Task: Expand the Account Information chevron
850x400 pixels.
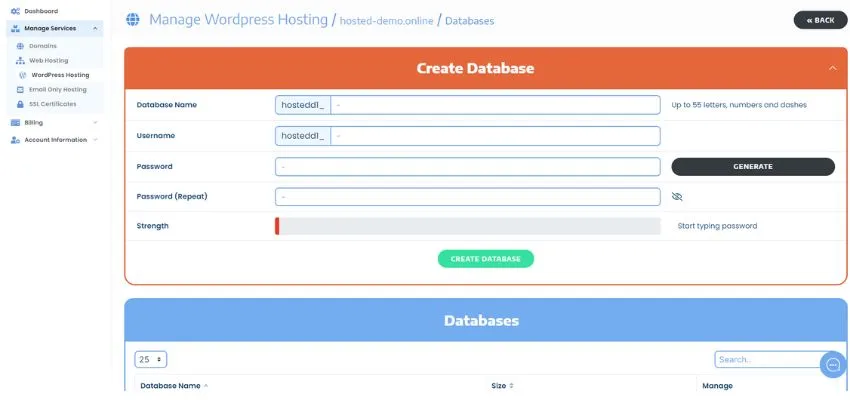Action: pyautogui.click(x=95, y=140)
